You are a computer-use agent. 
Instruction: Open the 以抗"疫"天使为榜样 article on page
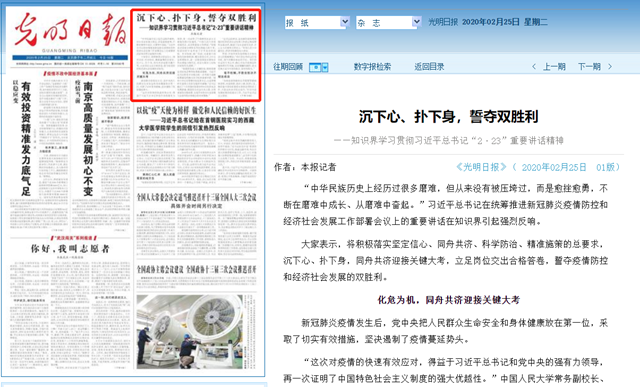click(x=196, y=145)
